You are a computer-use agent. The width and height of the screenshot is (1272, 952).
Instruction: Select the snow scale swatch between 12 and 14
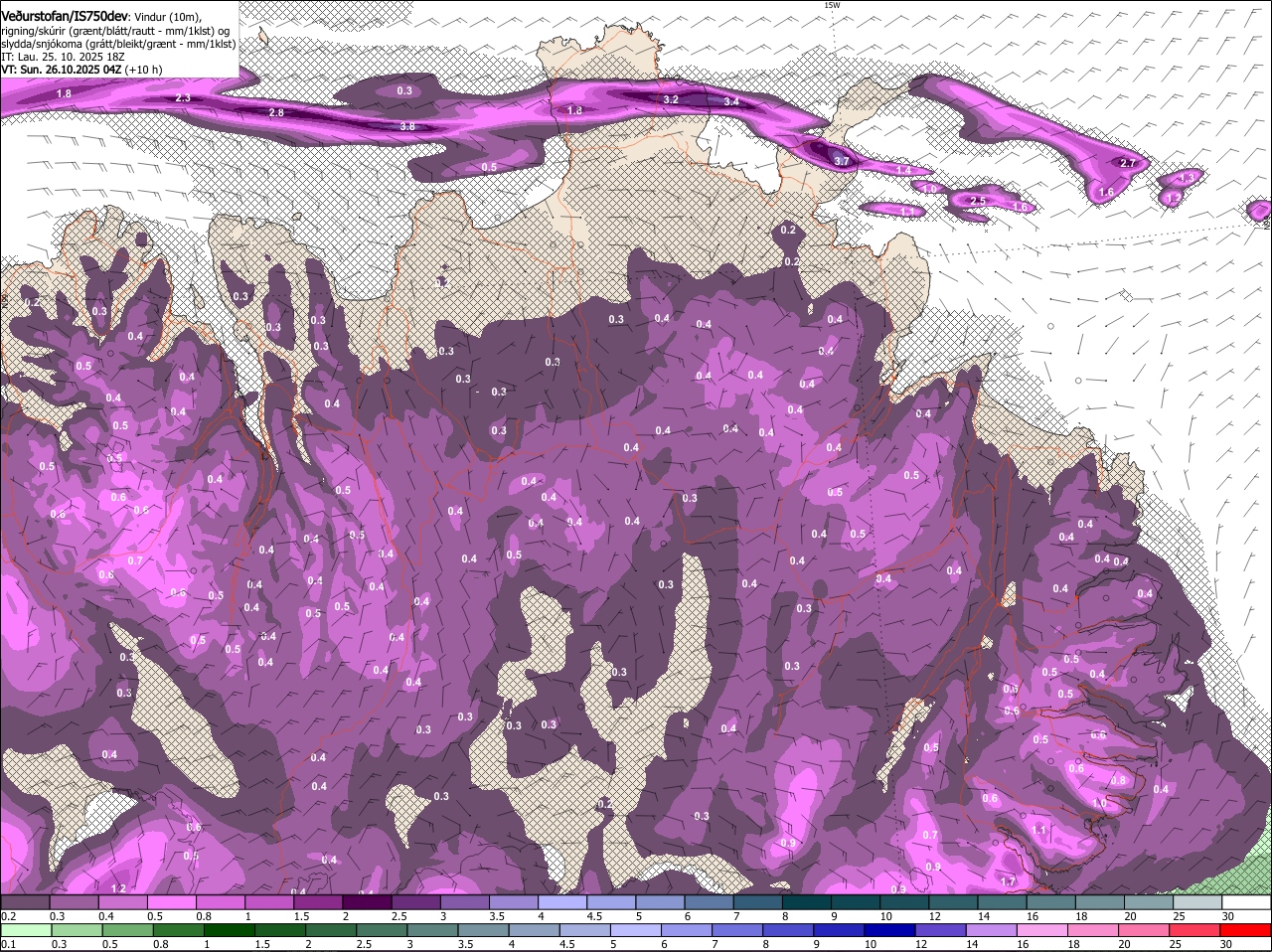click(954, 902)
